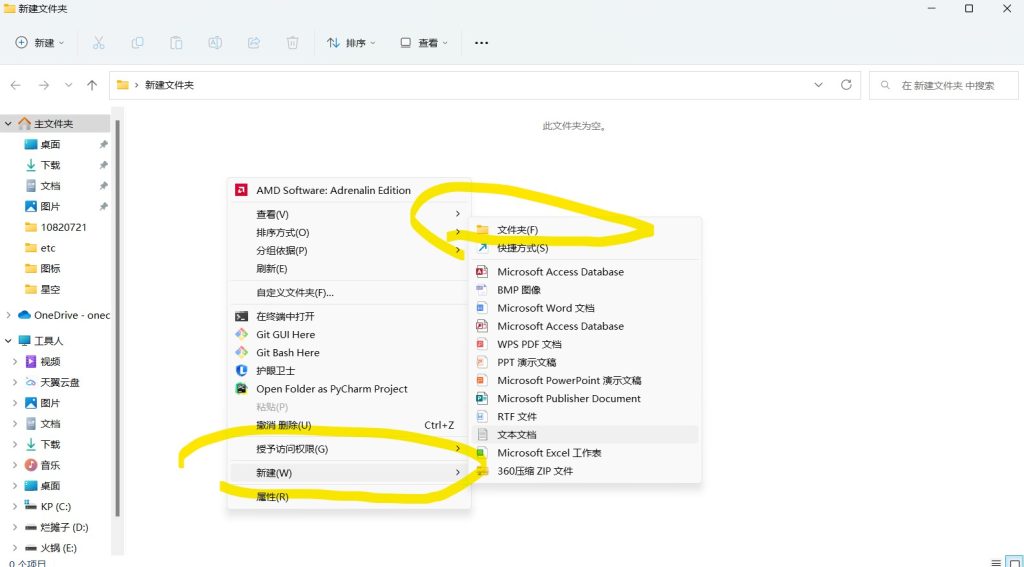1024x567 pixels.
Task: Expand the 天翼云盘 tree node
Action: 15,382
